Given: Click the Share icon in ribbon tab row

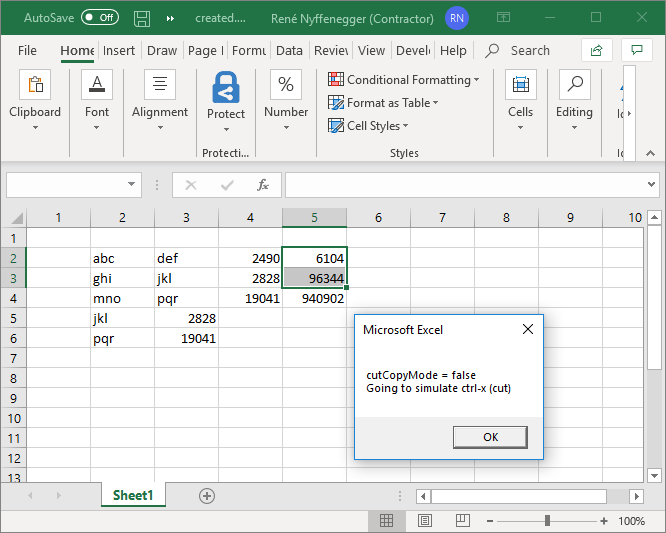Looking at the screenshot, I should click(597, 50).
